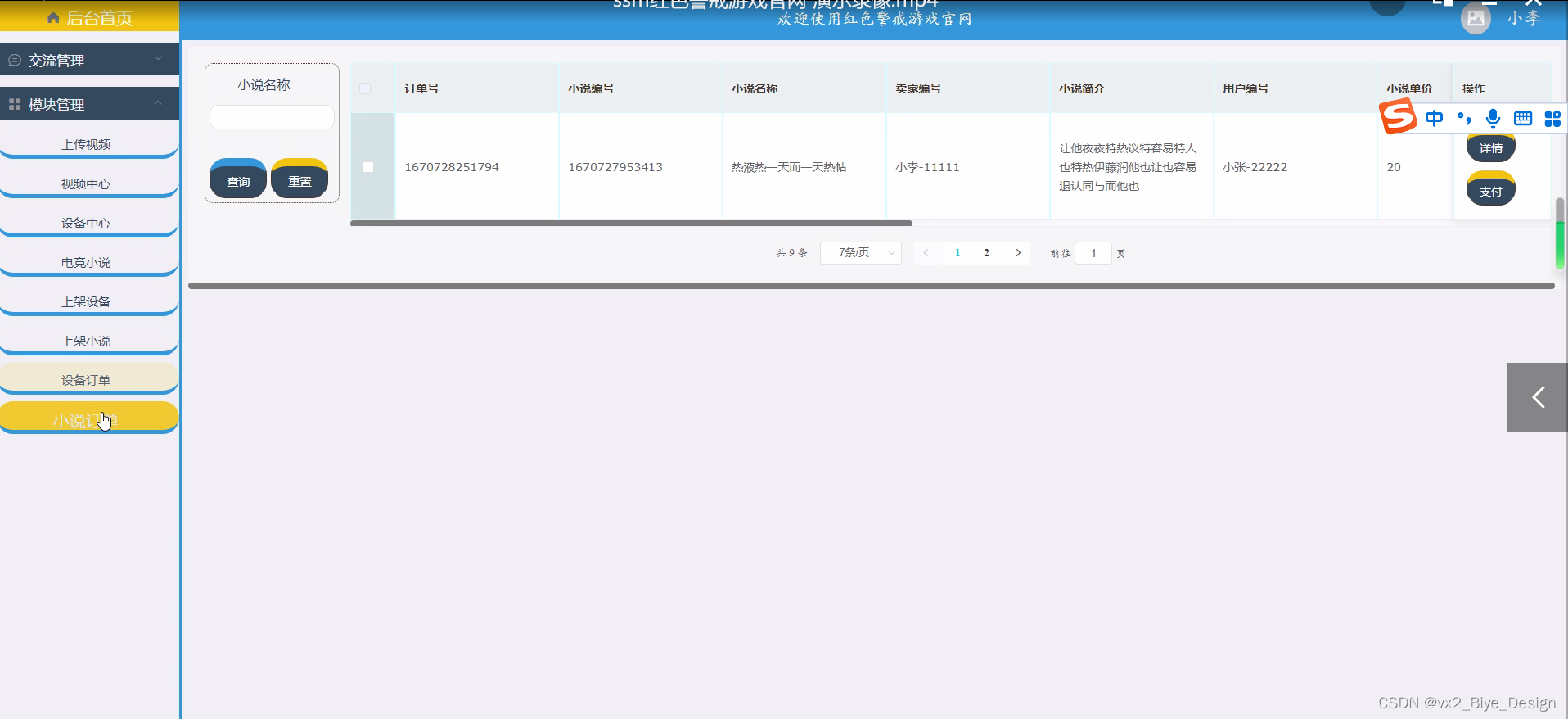Image resolution: width=1568 pixels, height=719 pixels.
Task: Click the Sogou input method S logo
Action: pyautogui.click(x=1398, y=116)
